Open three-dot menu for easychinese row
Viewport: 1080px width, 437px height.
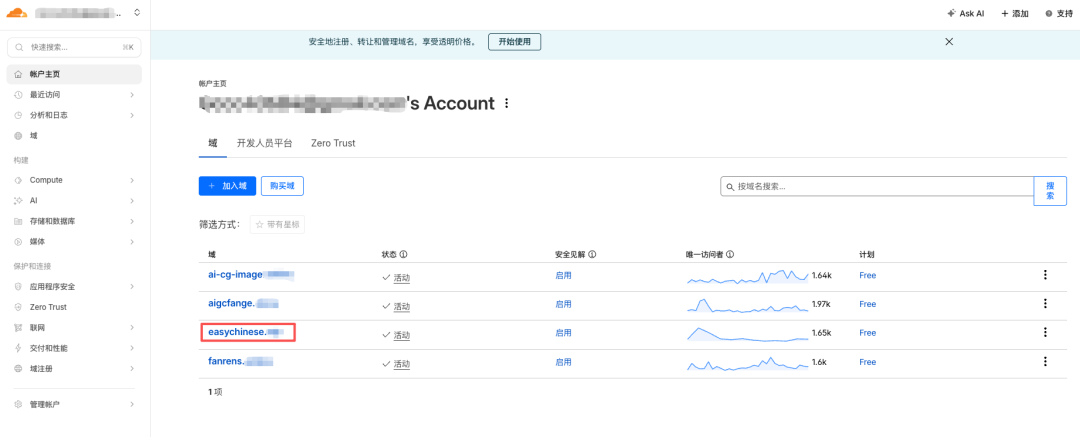coord(1045,332)
